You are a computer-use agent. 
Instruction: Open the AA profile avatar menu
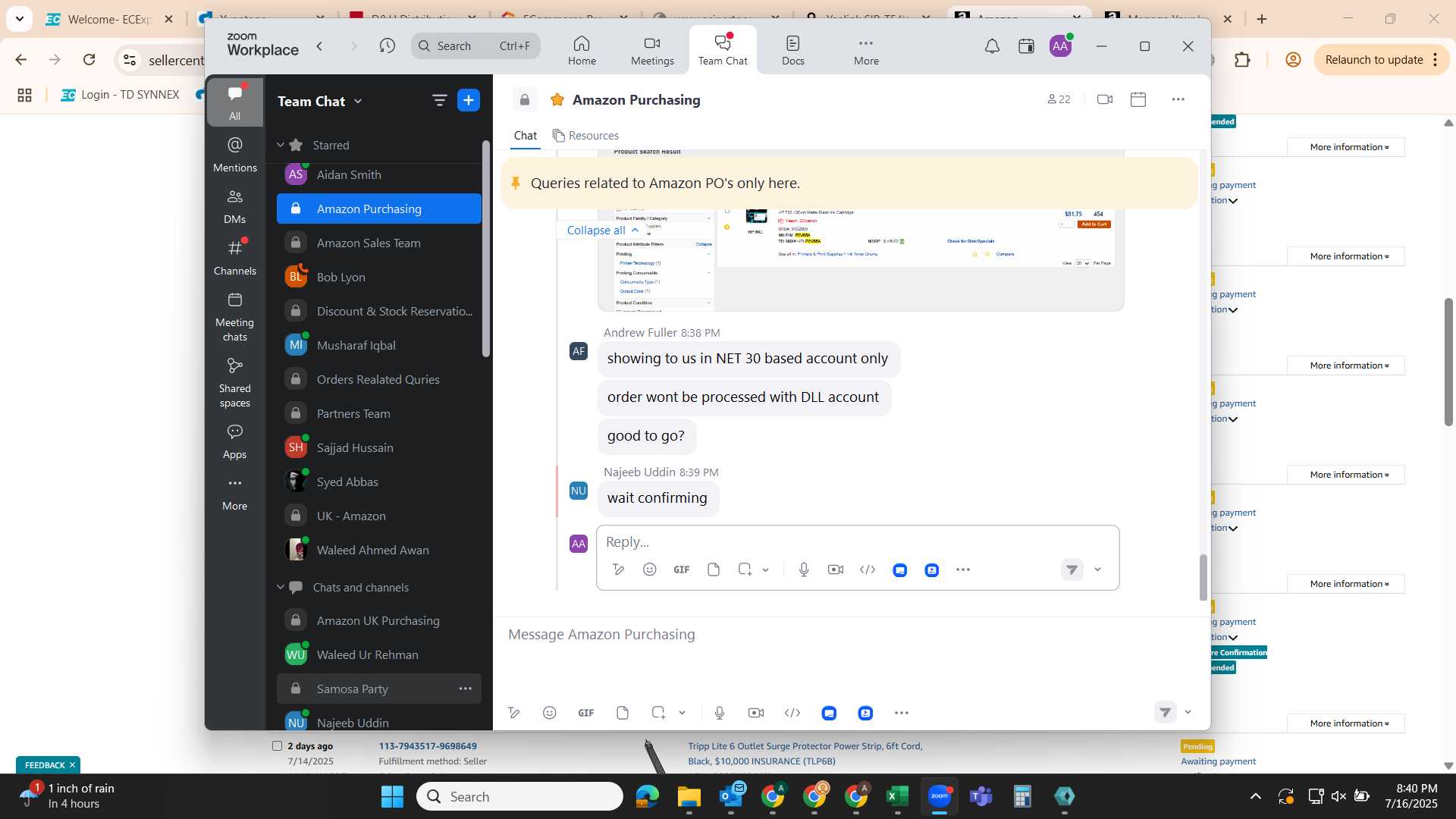click(x=1060, y=46)
